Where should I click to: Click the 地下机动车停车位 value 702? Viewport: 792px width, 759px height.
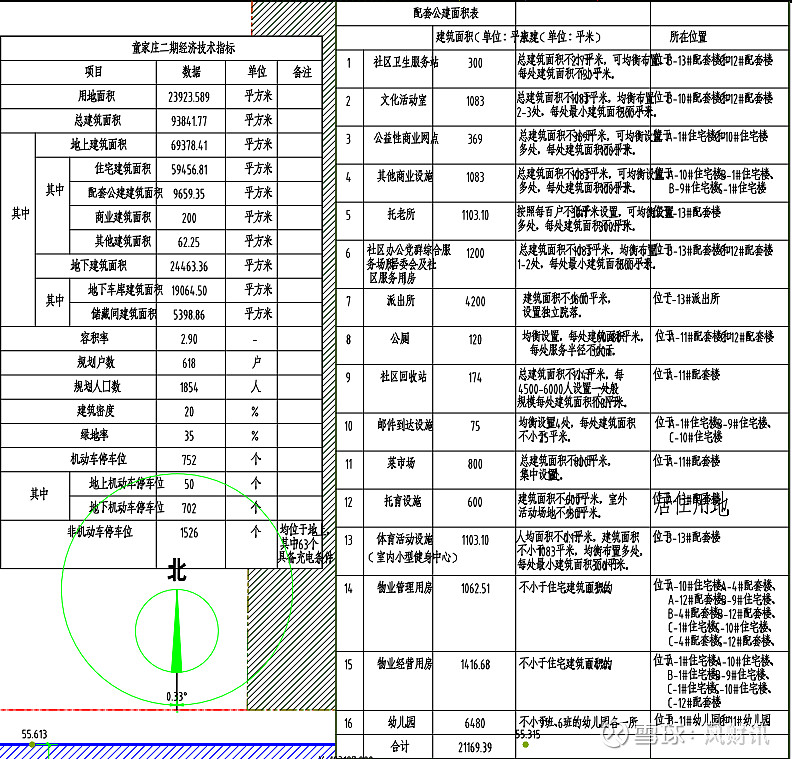coord(189,509)
